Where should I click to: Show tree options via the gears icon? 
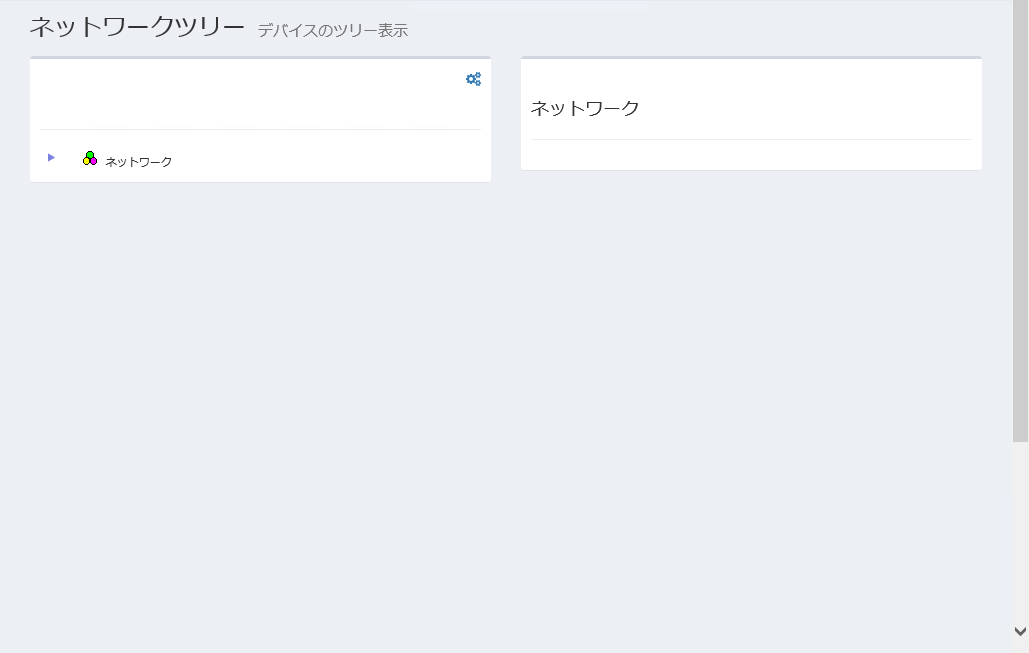(473, 79)
